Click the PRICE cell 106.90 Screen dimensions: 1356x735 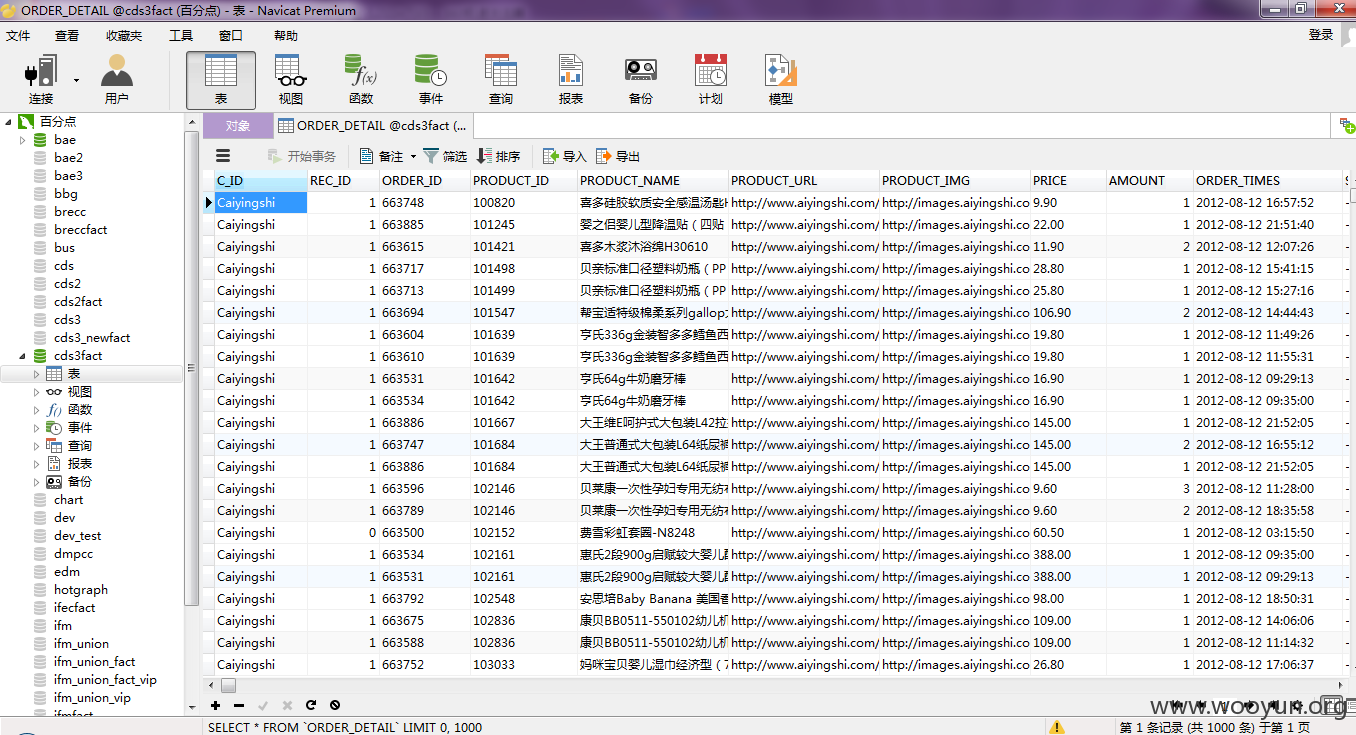coord(1068,313)
